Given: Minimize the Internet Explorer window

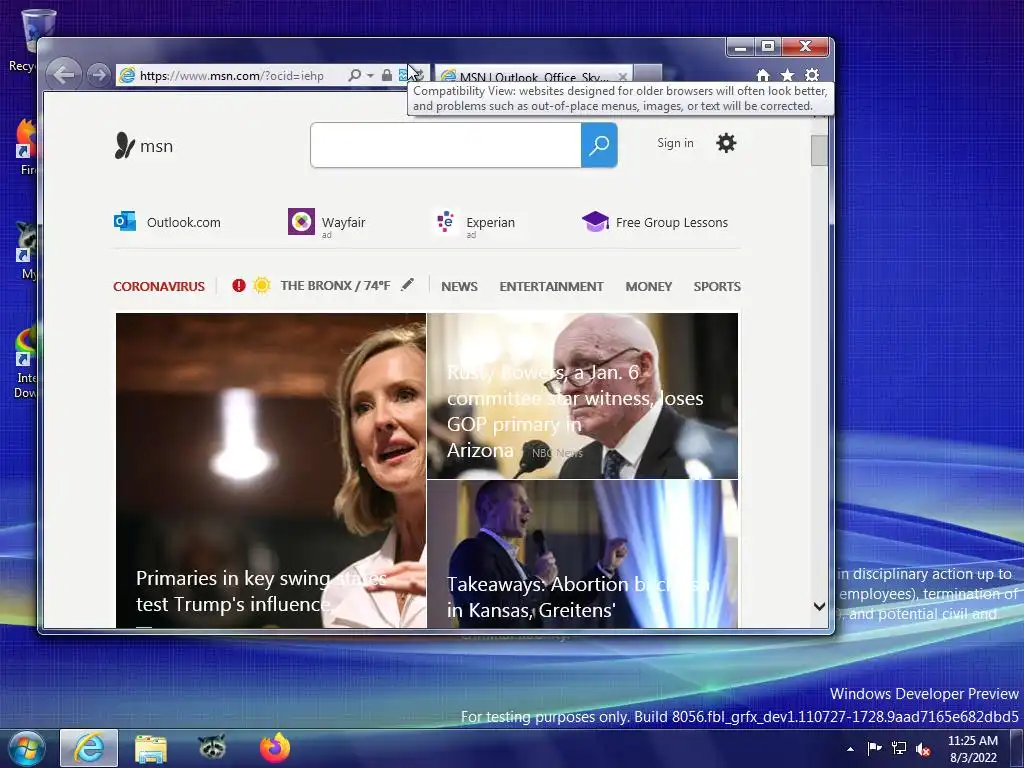Looking at the screenshot, I should coord(741,46).
